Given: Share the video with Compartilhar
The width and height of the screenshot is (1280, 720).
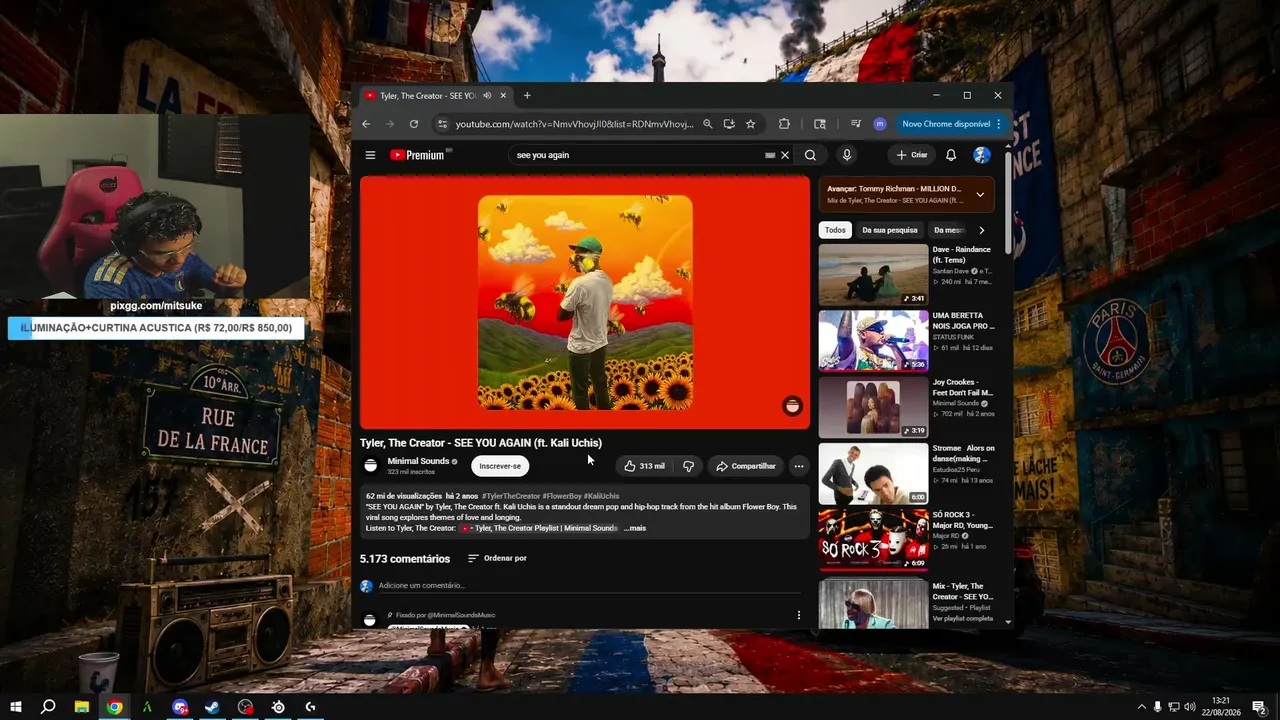Looking at the screenshot, I should (746, 466).
